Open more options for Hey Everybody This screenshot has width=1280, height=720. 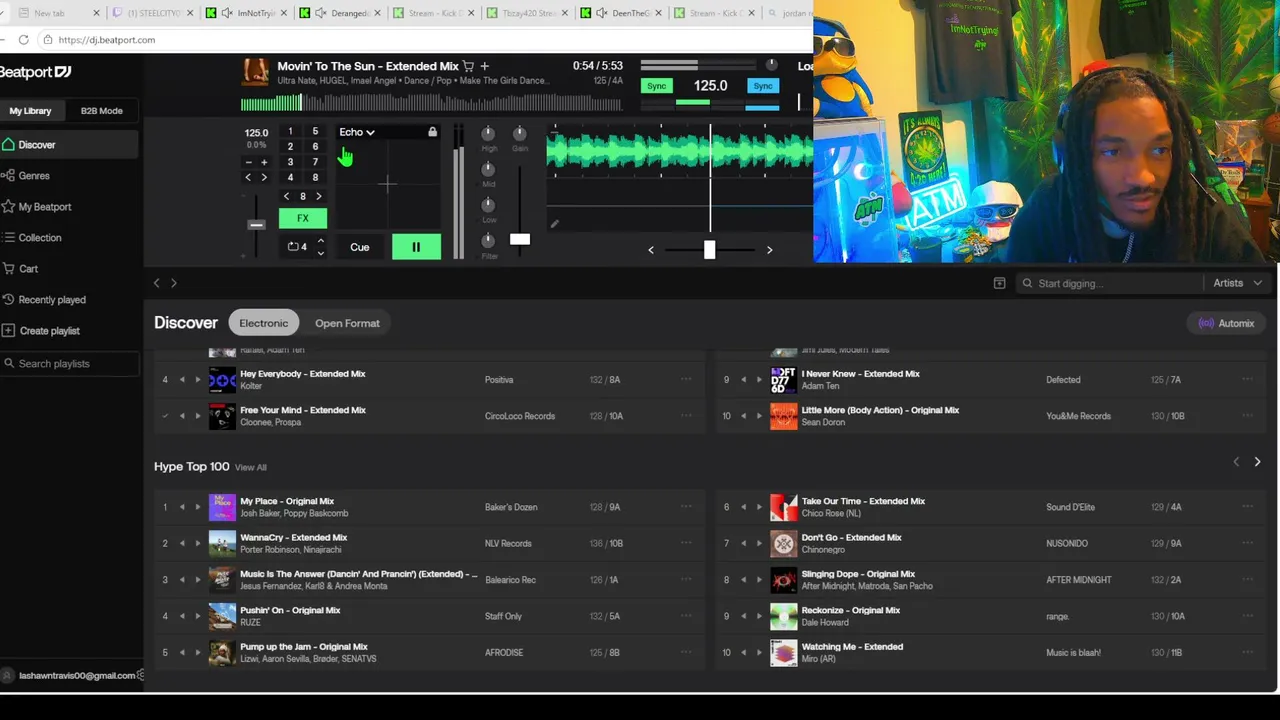point(686,379)
